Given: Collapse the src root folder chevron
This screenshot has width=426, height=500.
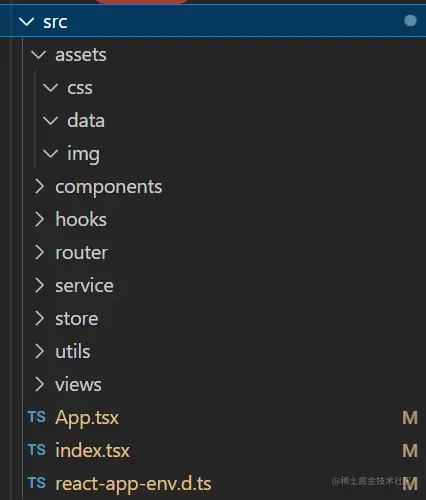Looking at the screenshot, I should (x=27, y=22).
